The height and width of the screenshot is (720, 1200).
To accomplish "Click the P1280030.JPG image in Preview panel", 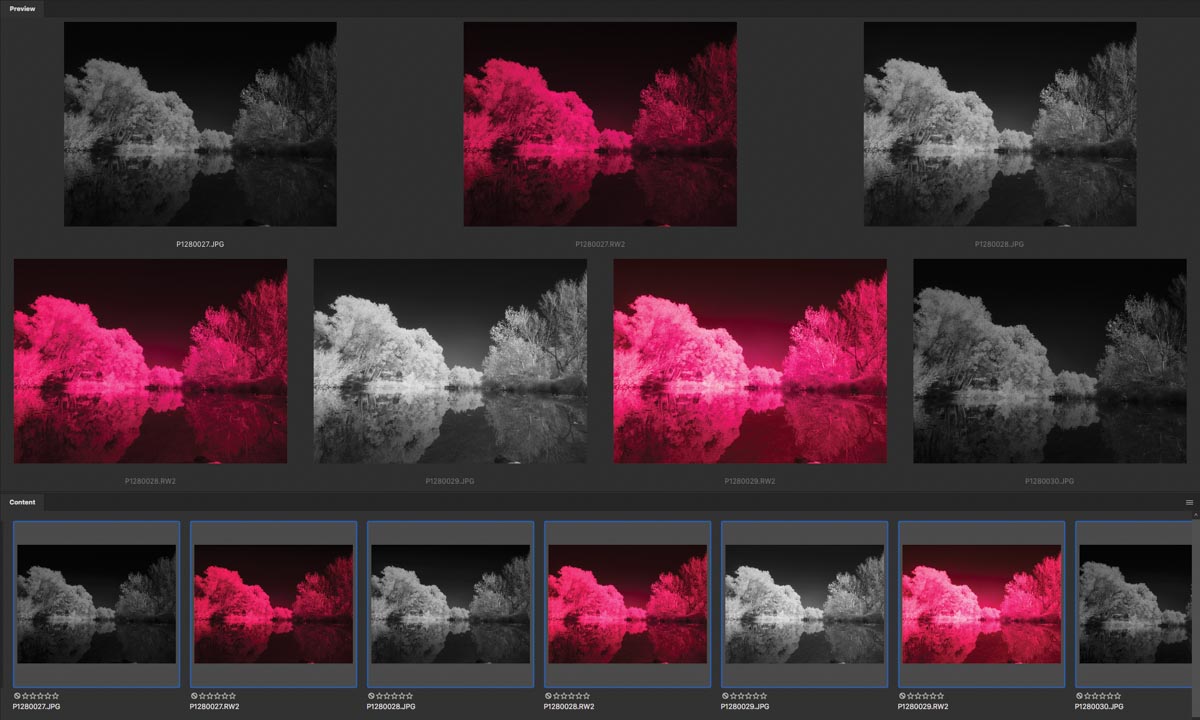I will [x=1050, y=361].
